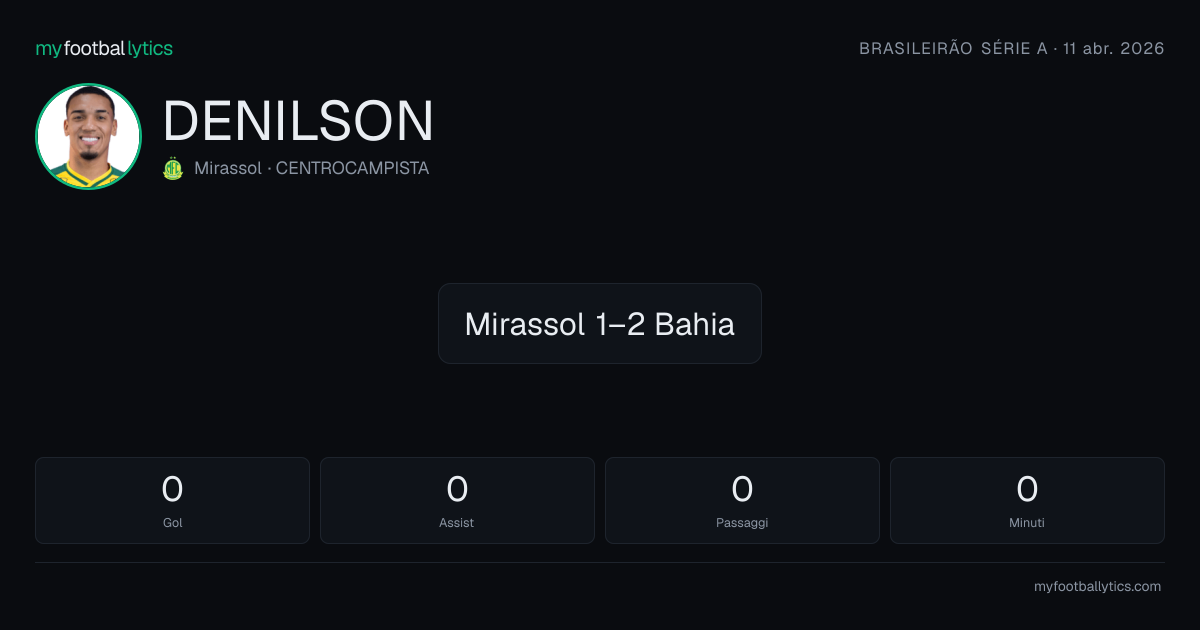The height and width of the screenshot is (630, 1200).
Task: Click the DENILSON player name heading
Action: point(298,120)
